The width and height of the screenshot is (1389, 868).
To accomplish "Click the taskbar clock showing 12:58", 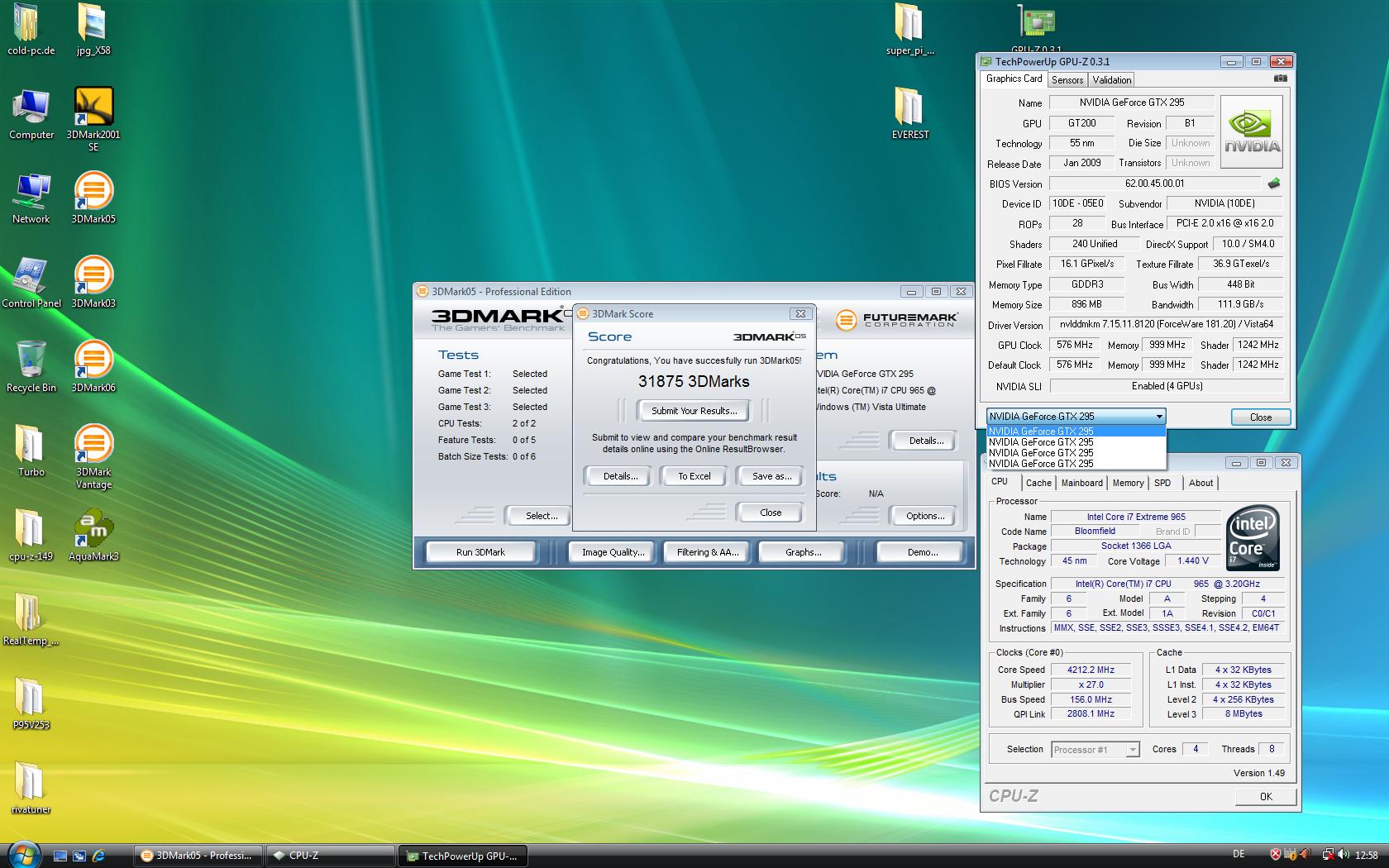I will point(1367,856).
